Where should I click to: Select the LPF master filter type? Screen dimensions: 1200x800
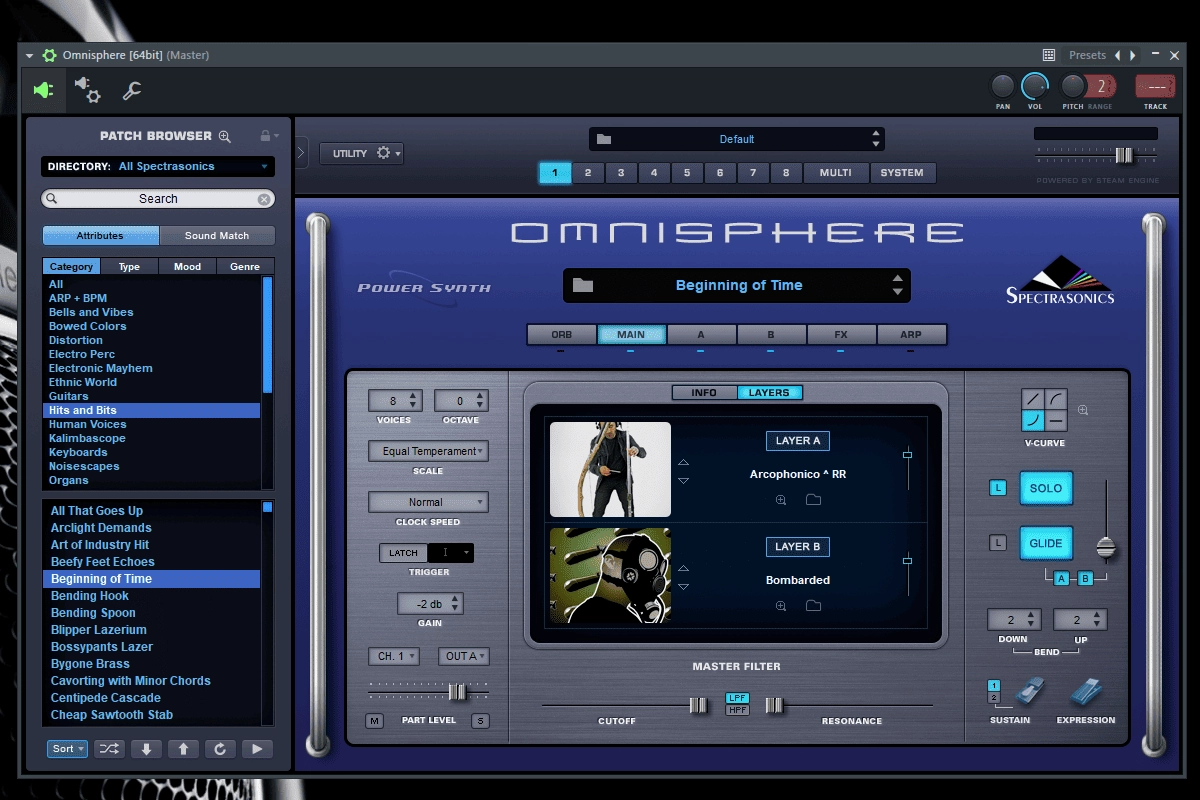pos(737,698)
